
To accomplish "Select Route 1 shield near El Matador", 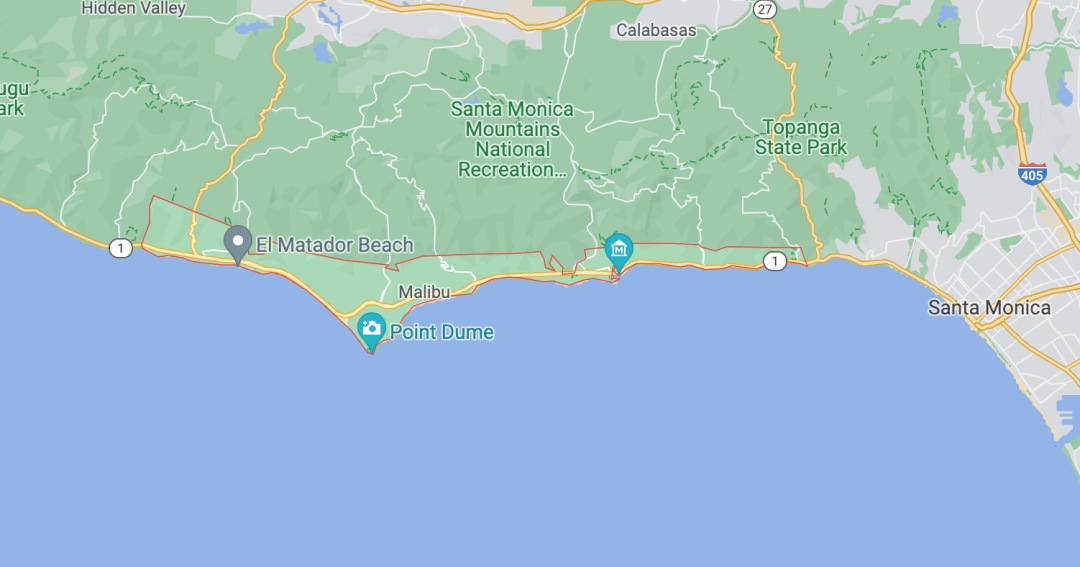I will pyautogui.click(x=121, y=248).
